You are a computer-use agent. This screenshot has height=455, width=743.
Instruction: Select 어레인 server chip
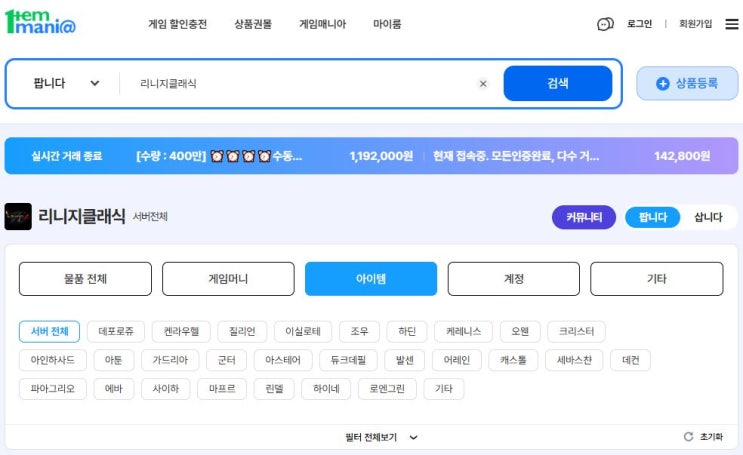click(x=457, y=360)
